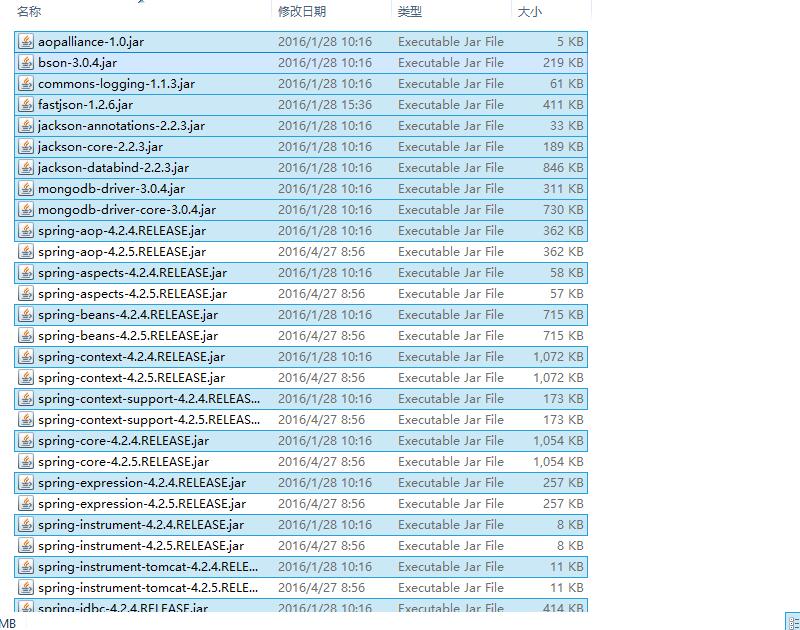Viewport: 800px width, 630px height.
Task: Switch view using the bottom-right view mode icon
Action: pyautogui.click(x=793, y=622)
